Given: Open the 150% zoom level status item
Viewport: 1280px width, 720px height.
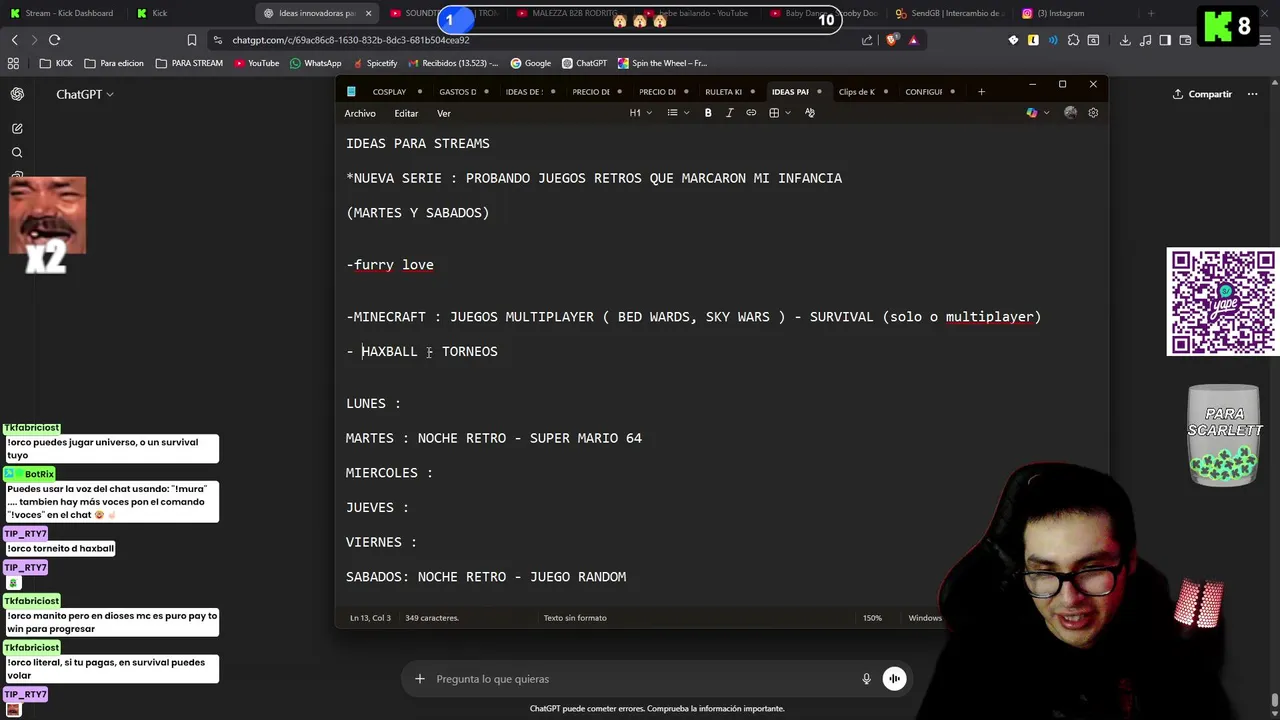Looking at the screenshot, I should pos(872,618).
